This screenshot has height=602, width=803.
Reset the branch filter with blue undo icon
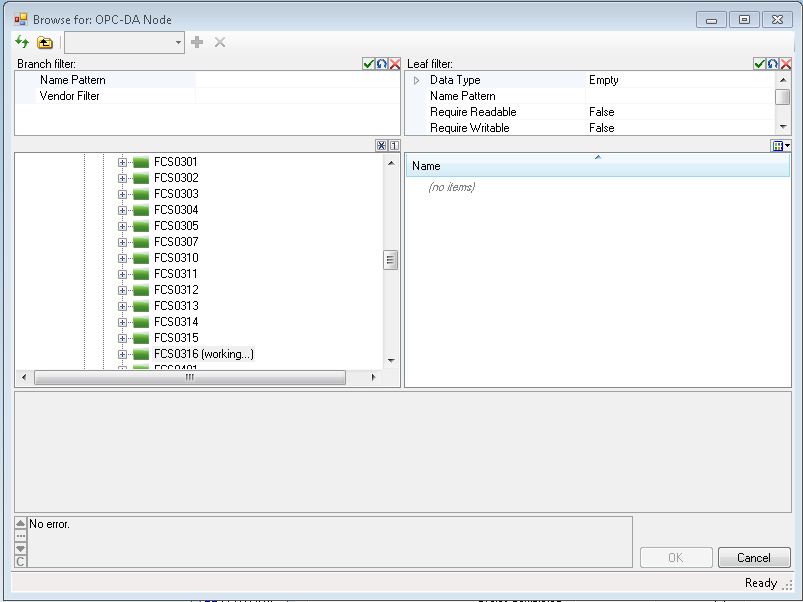[x=381, y=64]
